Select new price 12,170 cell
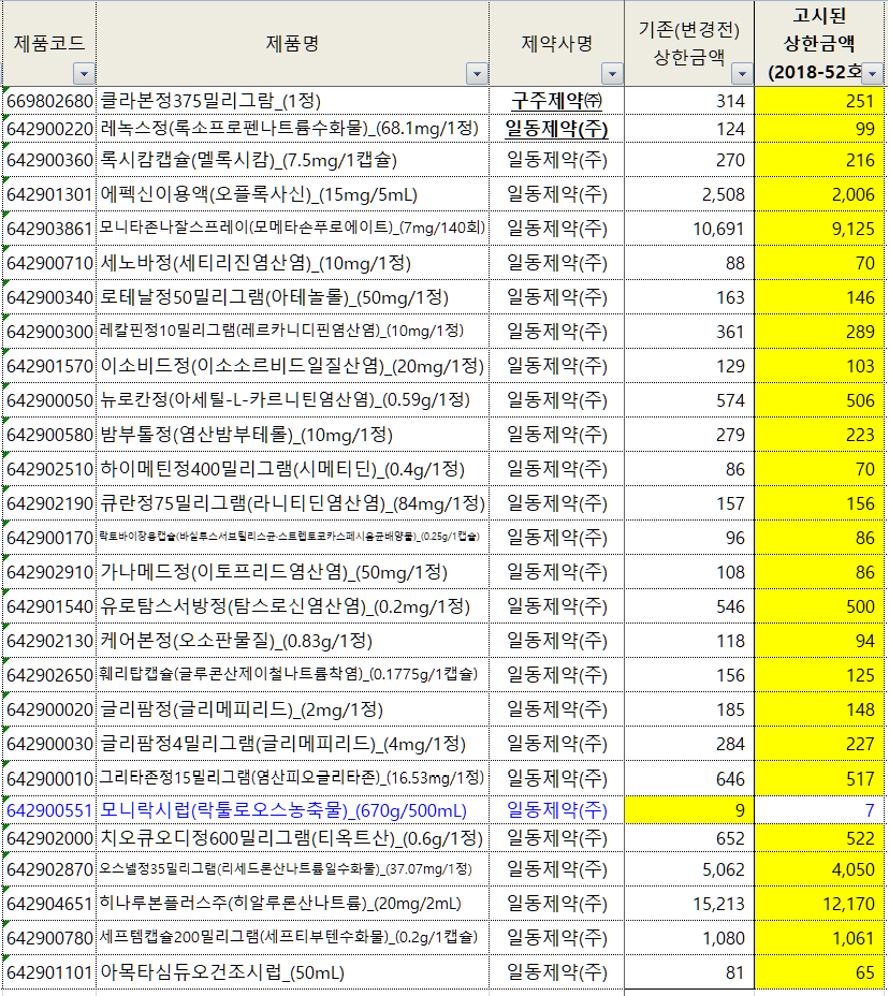Viewport: 889px width, 996px height. click(x=820, y=903)
